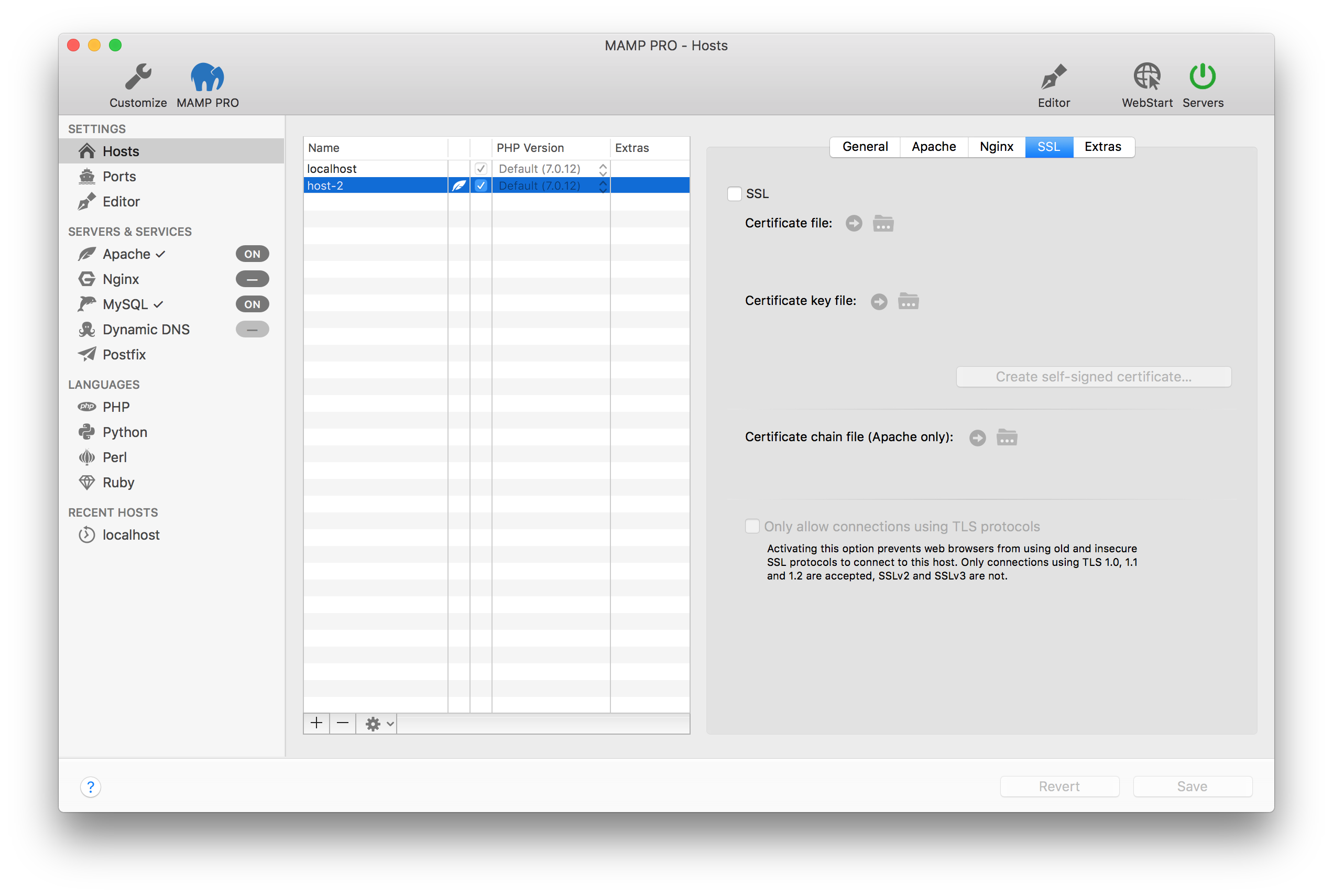Click the PHP Version column header
1333x896 pixels.
551,147
